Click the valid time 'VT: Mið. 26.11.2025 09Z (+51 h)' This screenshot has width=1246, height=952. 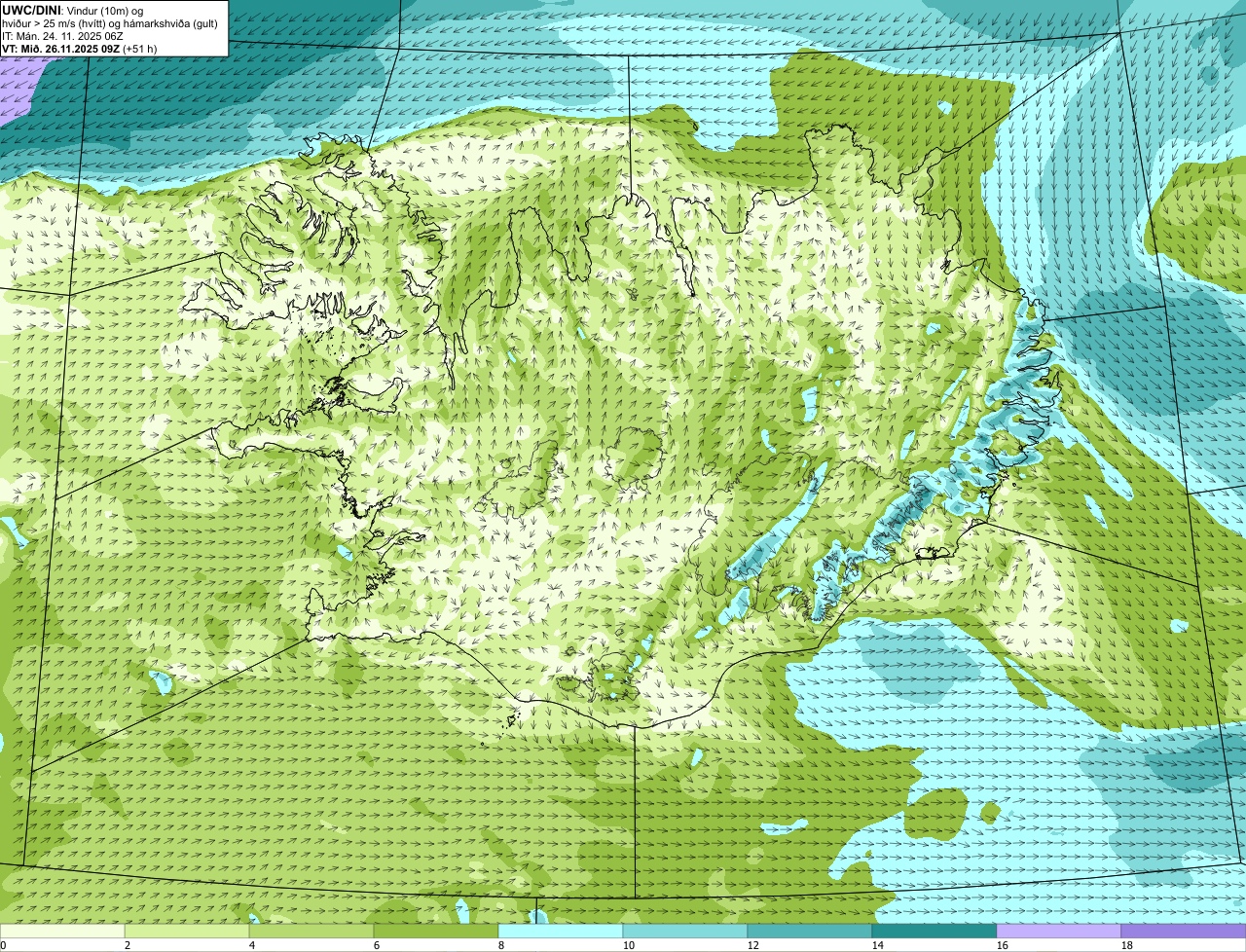click(79, 48)
